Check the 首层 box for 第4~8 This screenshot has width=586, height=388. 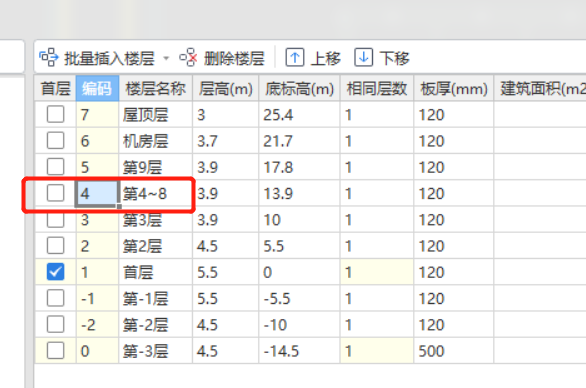(55, 193)
